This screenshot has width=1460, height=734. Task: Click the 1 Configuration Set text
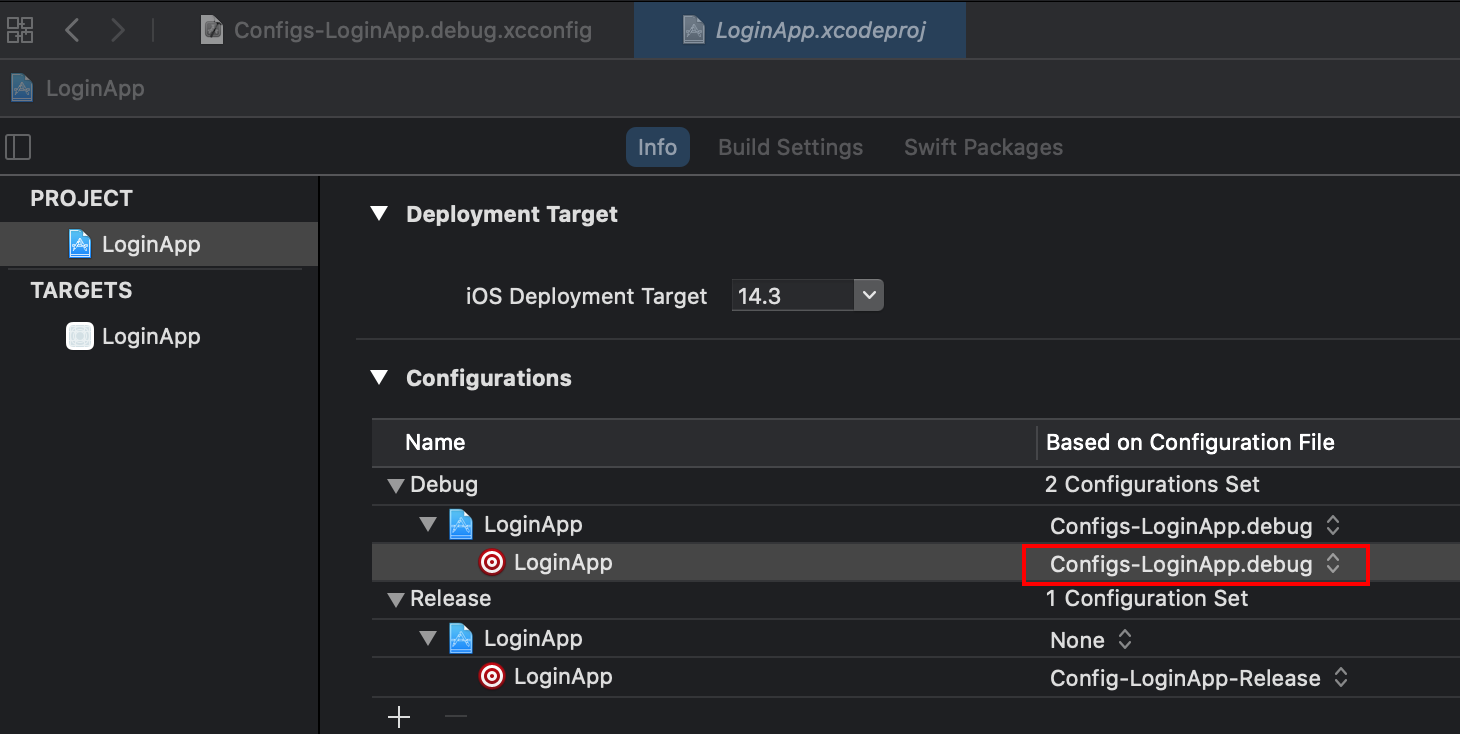tap(1146, 599)
